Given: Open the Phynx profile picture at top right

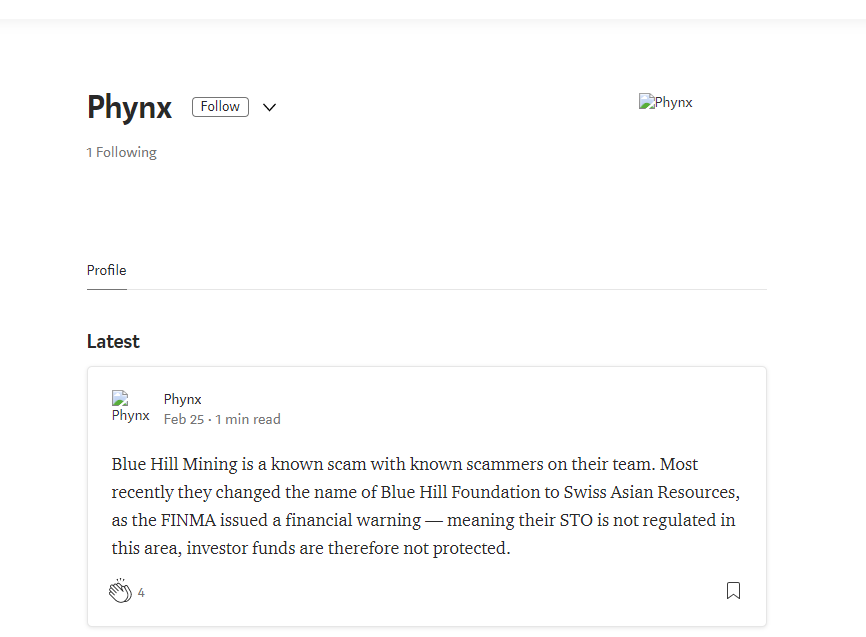Looking at the screenshot, I should (x=666, y=102).
